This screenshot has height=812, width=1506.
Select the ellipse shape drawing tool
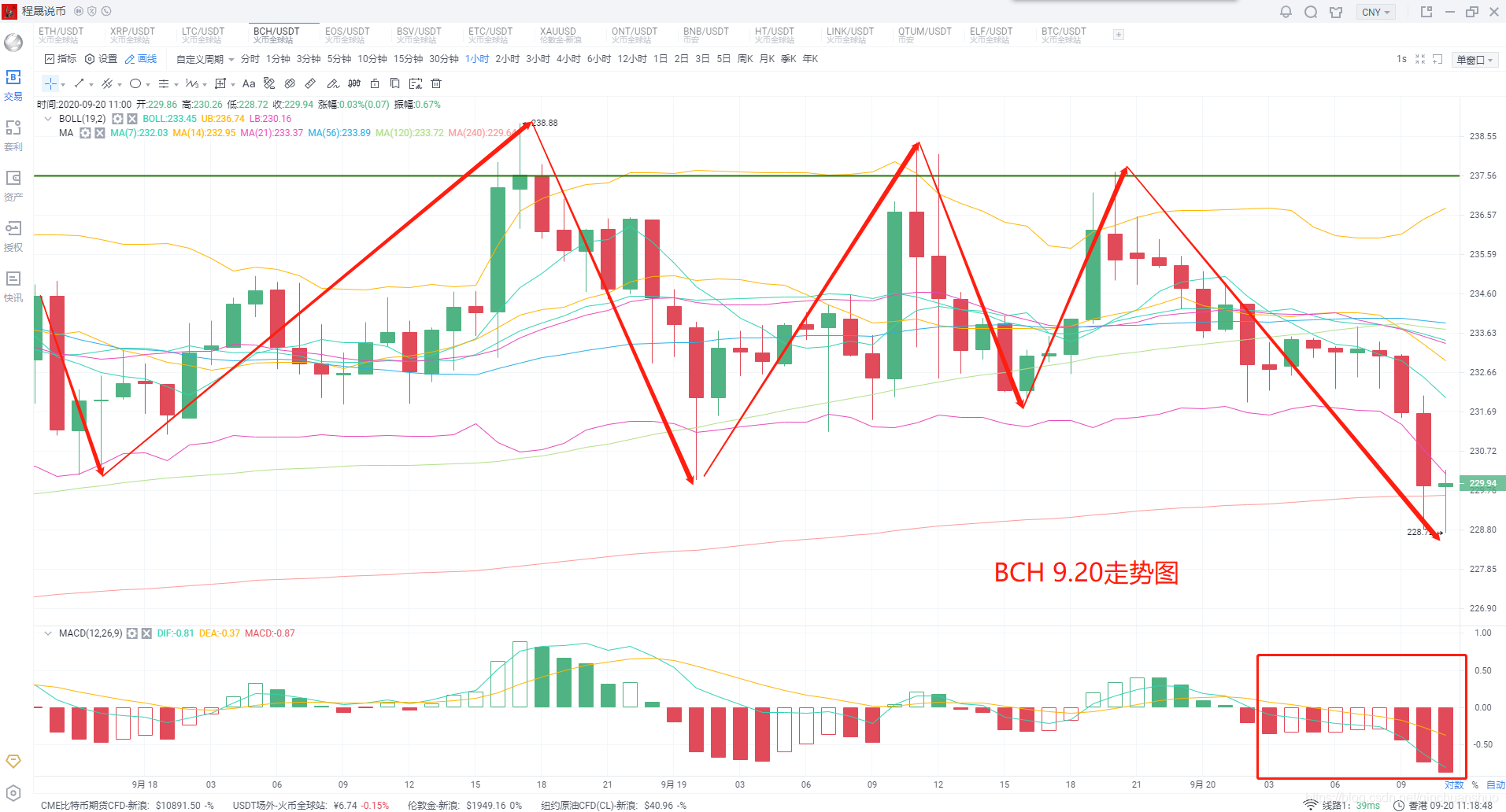135,83
